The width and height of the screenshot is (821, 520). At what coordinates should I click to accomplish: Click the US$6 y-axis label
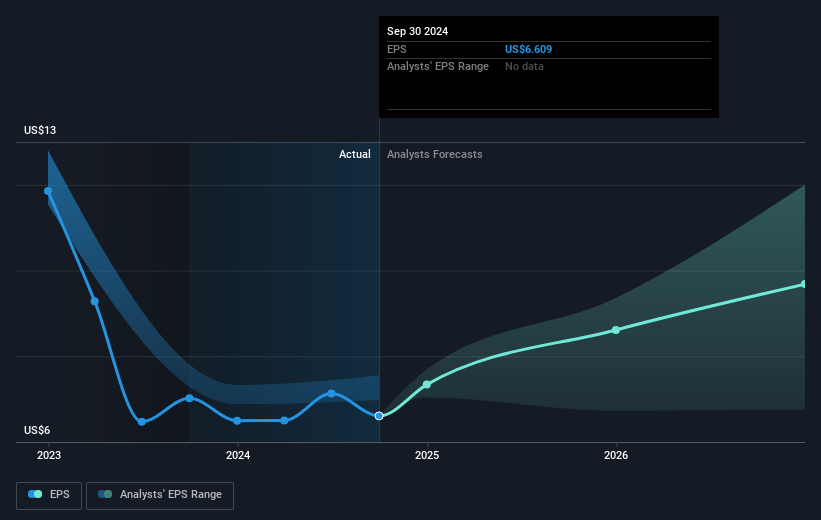click(x=37, y=430)
